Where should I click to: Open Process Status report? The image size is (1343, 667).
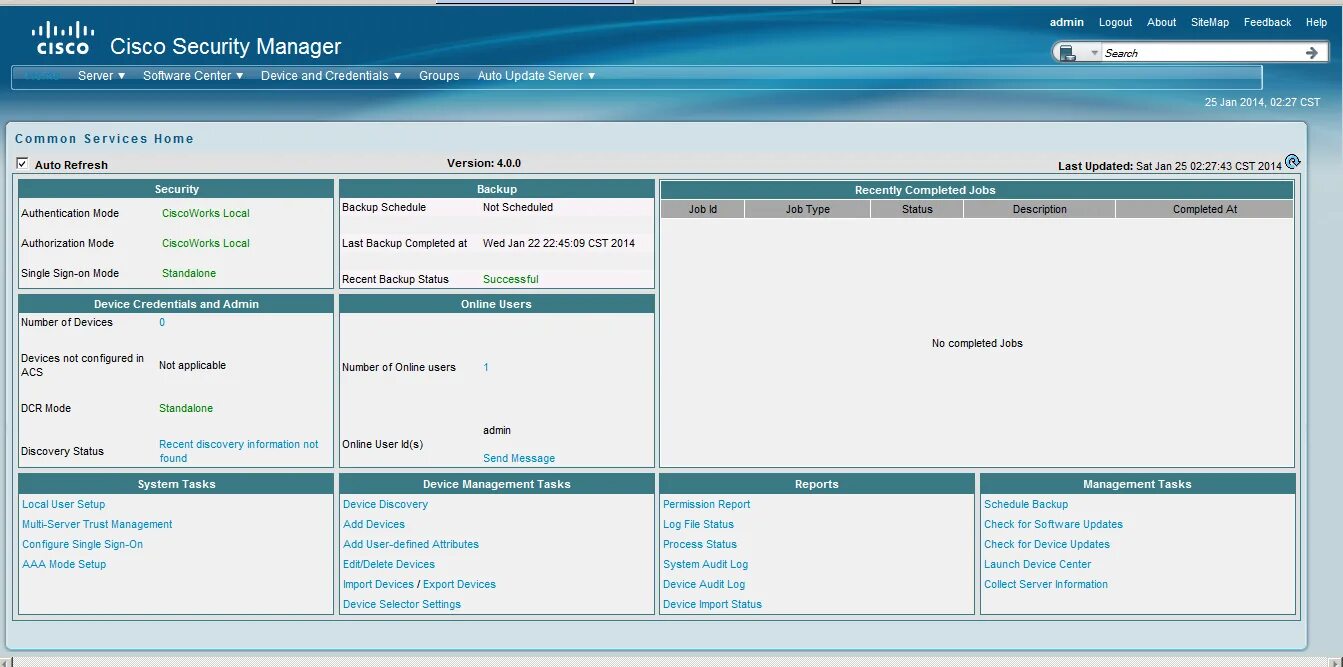[x=700, y=544]
